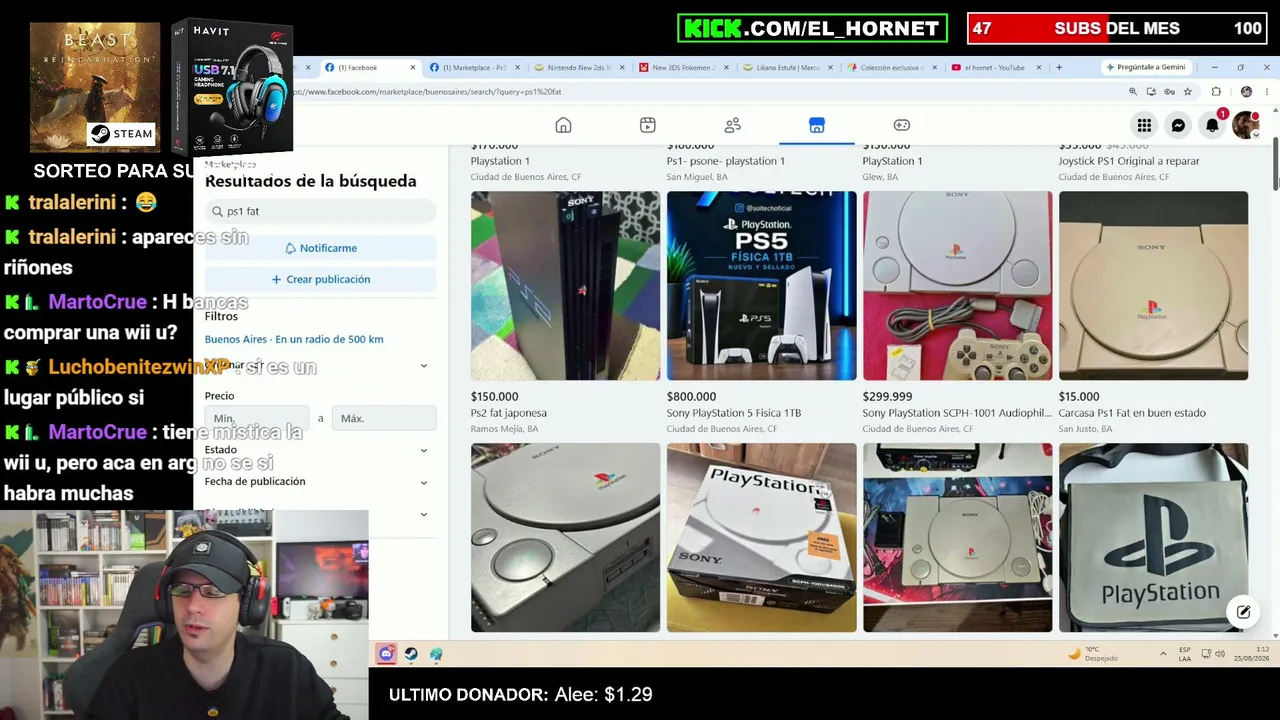Click the $800.000 price text
This screenshot has width=1280, height=720.
click(x=691, y=397)
